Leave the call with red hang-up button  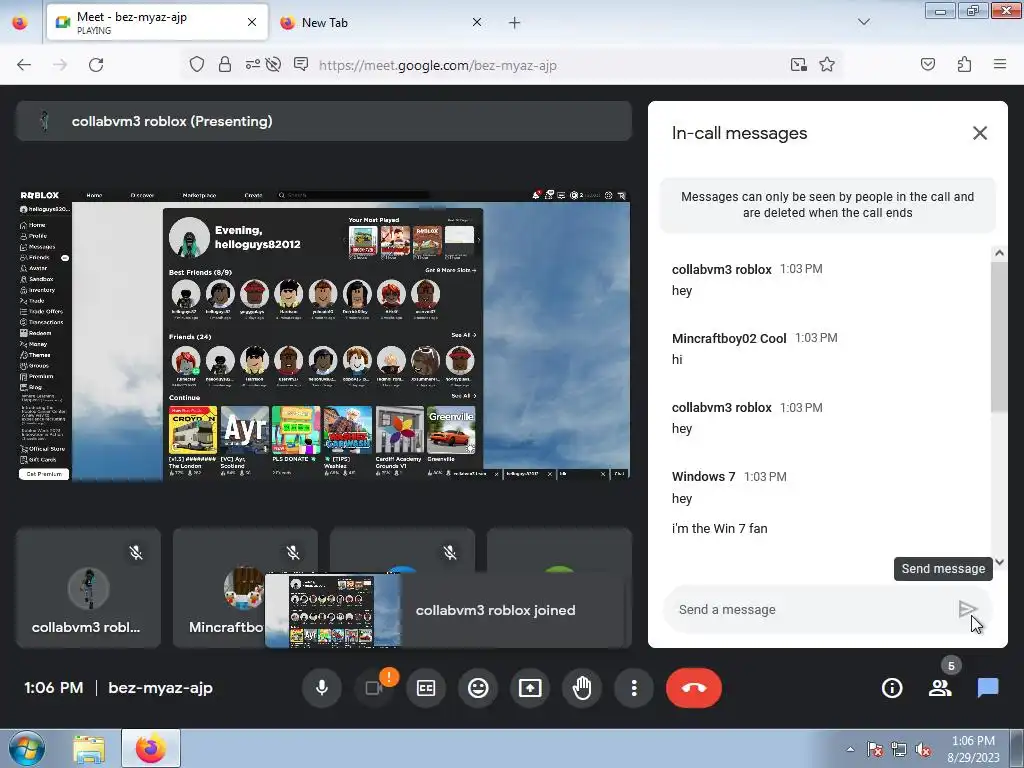tap(694, 688)
